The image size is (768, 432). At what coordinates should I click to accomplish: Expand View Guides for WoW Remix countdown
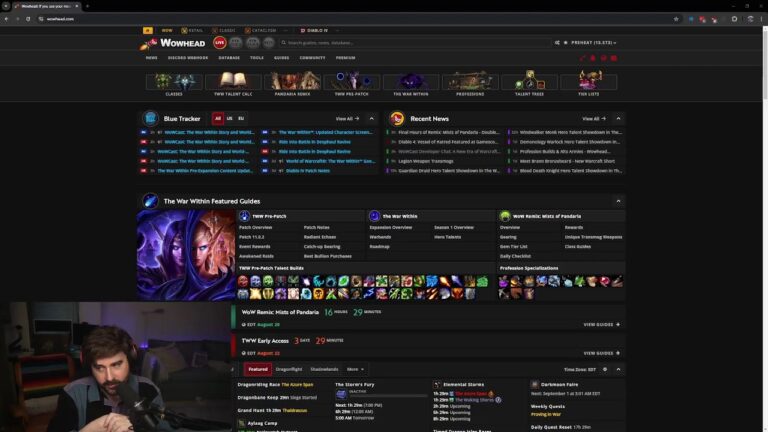pos(601,324)
